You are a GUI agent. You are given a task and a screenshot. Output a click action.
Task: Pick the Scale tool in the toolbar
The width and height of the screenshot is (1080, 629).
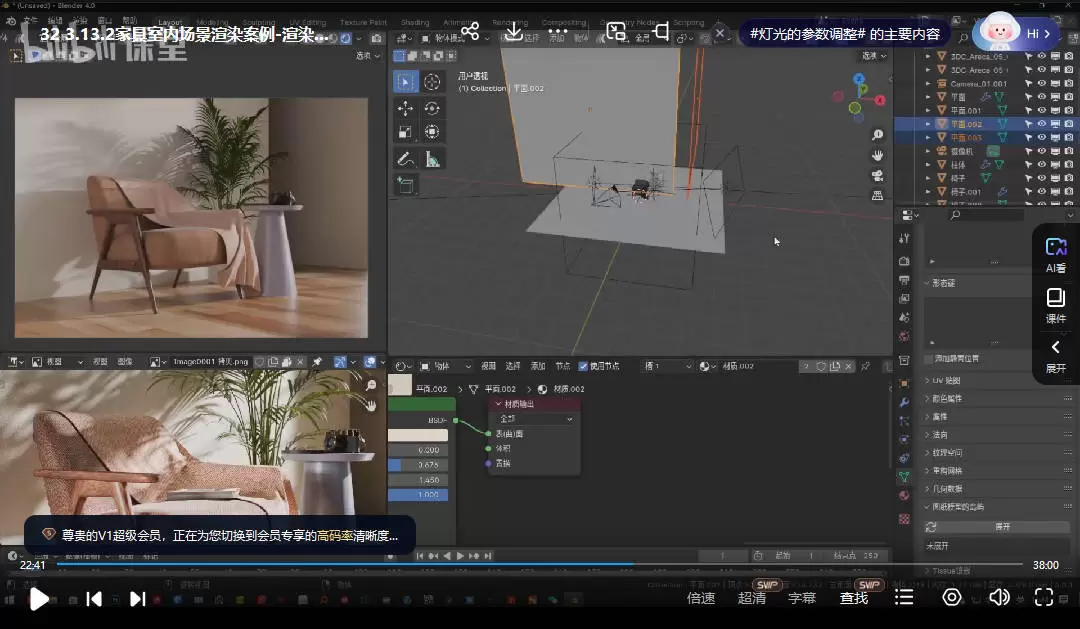[x=406, y=132]
